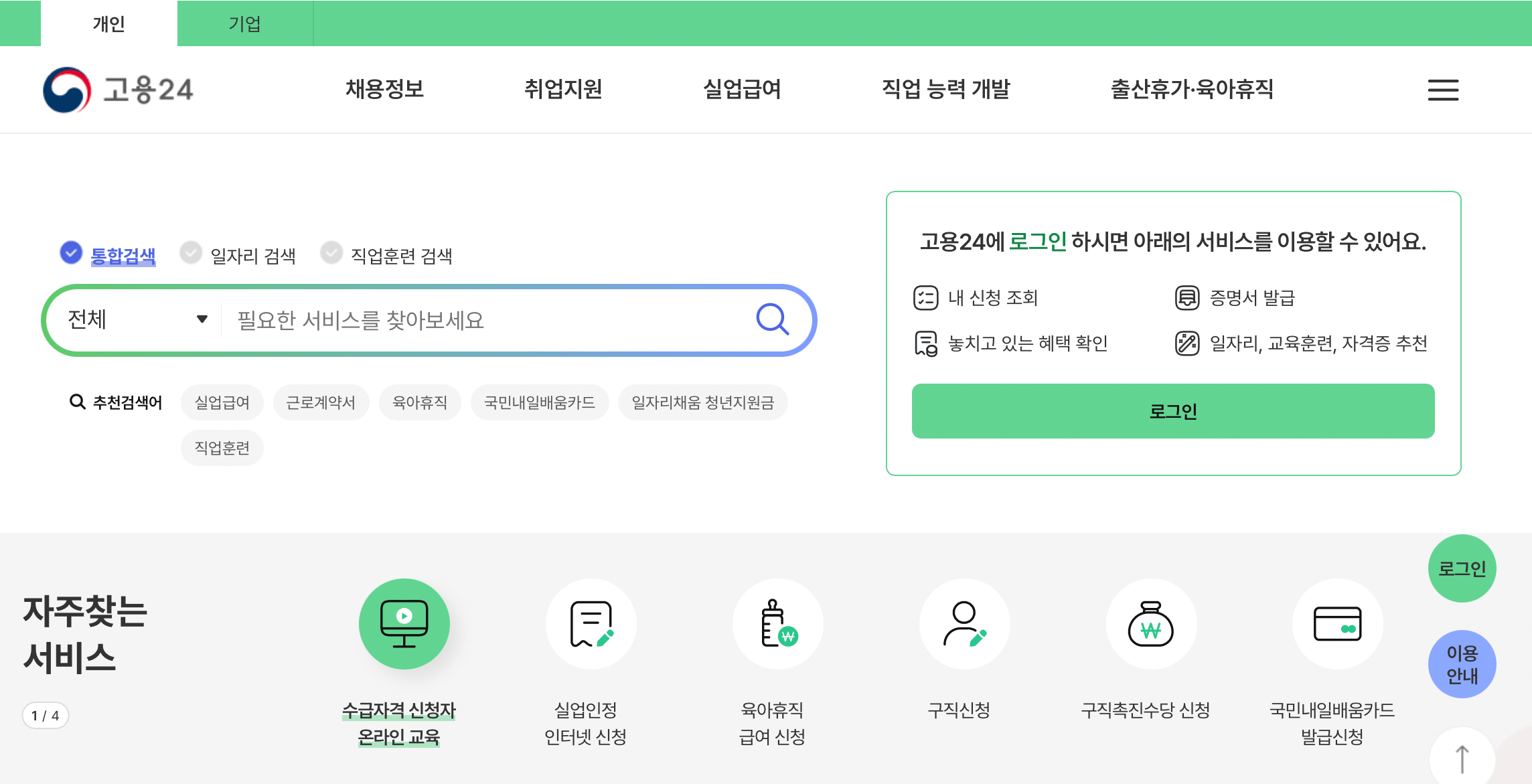Select the 구직신청 person icon

[964, 623]
